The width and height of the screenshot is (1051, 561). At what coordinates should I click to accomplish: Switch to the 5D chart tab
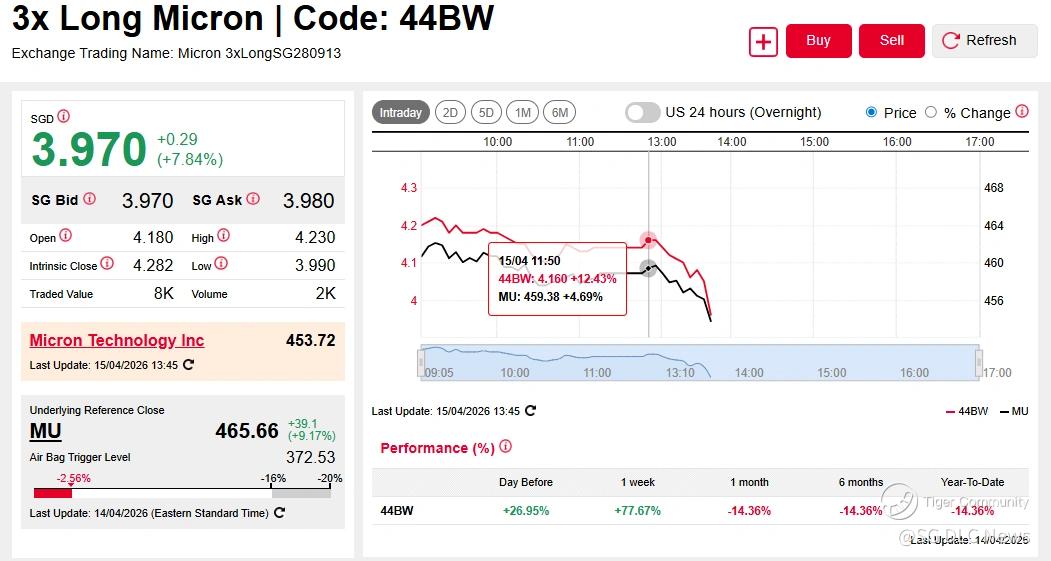tap(486, 113)
